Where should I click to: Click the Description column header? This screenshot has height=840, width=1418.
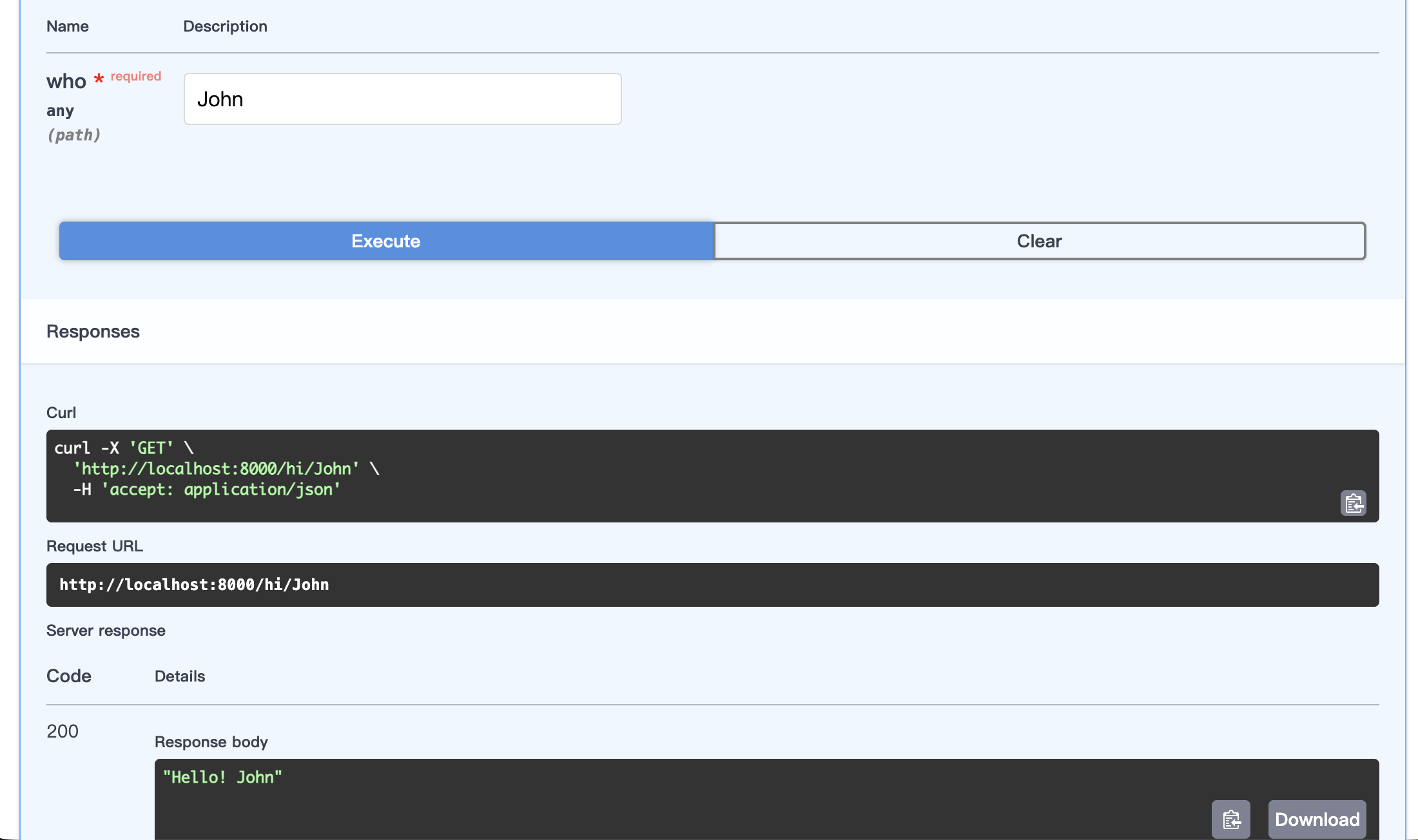(x=225, y=26)
